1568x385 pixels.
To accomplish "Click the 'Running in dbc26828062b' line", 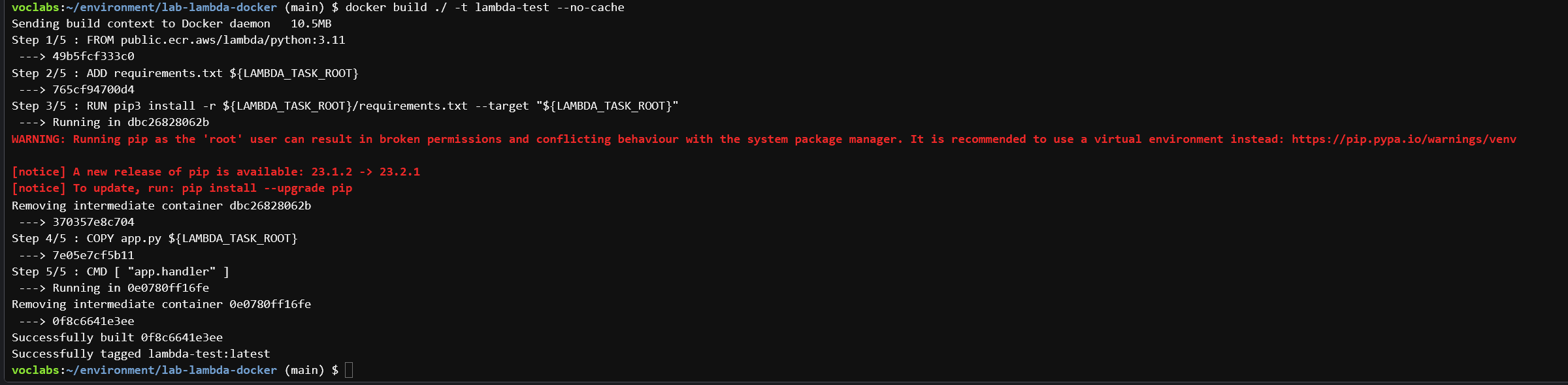I will [131, 122].
